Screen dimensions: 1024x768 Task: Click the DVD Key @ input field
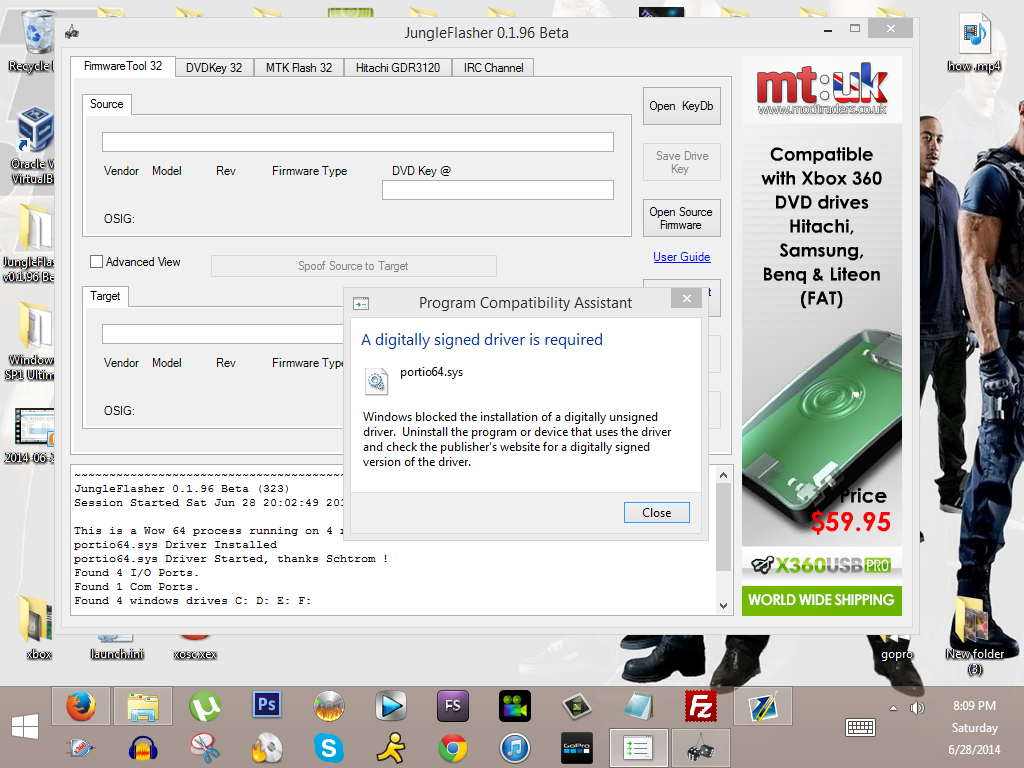pos(498,189)
